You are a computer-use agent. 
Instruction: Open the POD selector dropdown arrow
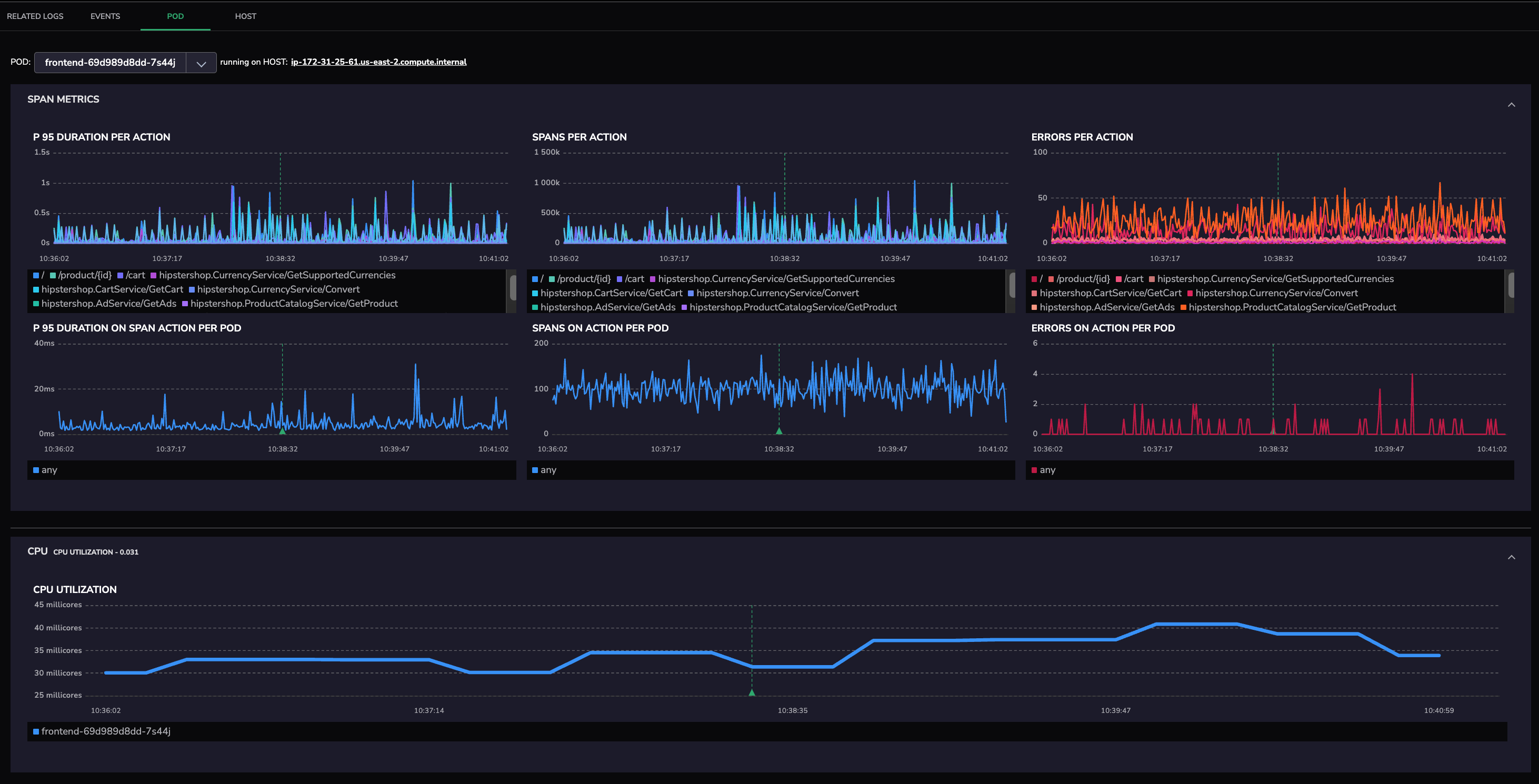[x=202, y=63]
